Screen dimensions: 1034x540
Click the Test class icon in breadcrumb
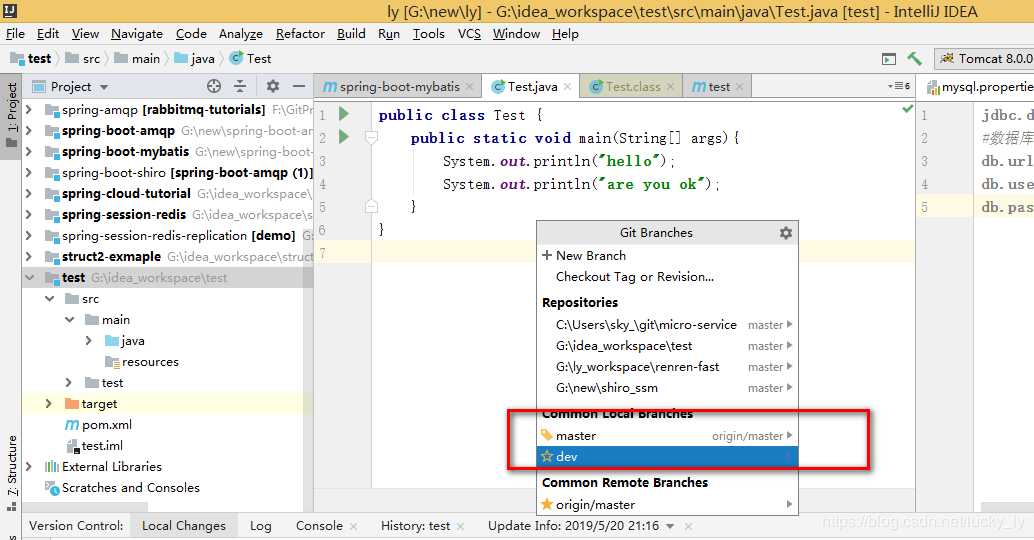pos(236,59)
